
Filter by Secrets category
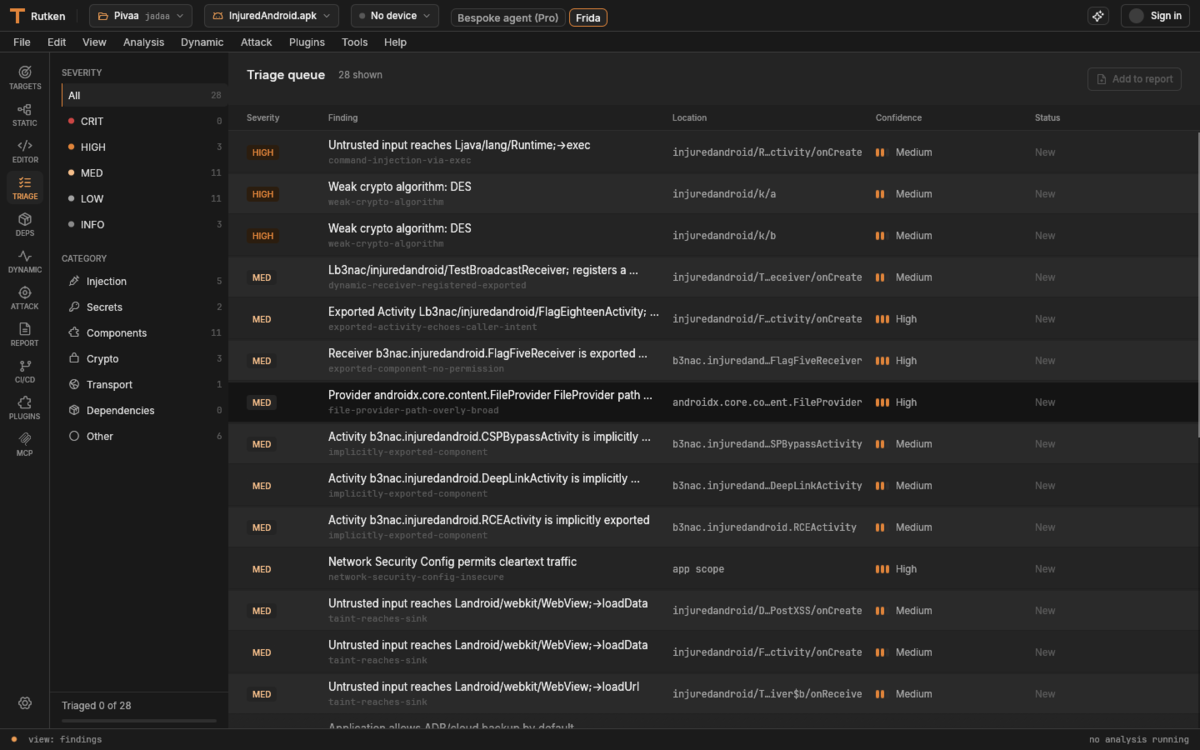(144, 307)
